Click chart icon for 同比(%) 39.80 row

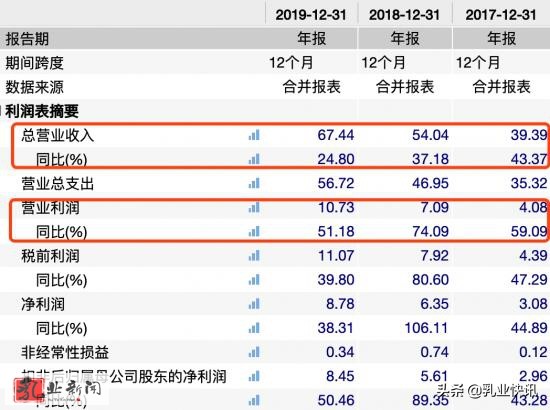pos(254,280)
